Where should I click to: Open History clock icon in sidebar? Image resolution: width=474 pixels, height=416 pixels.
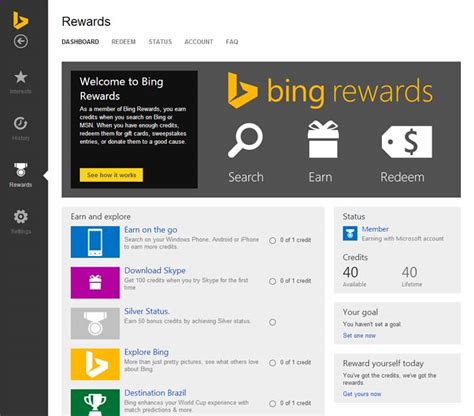tap(21, 123)
